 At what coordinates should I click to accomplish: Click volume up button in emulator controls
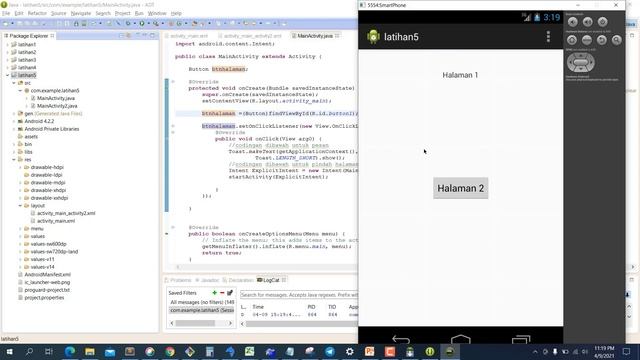tap(588, 22)
